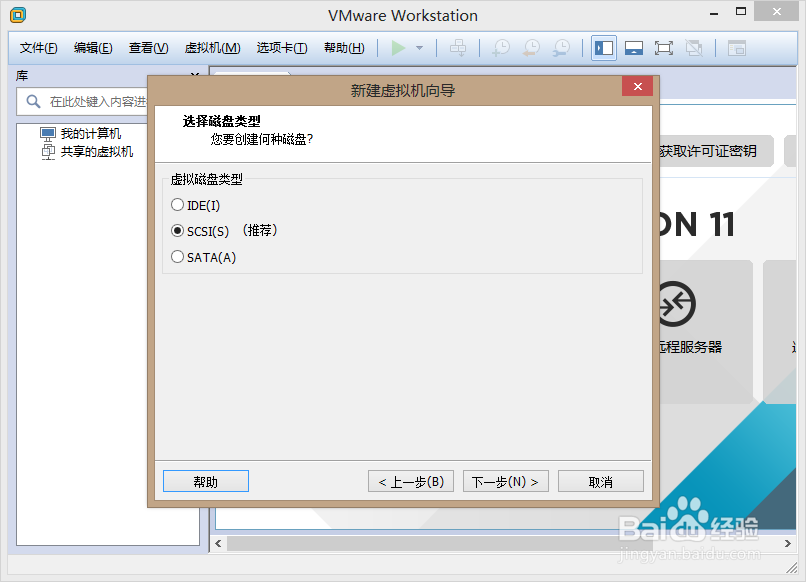Click the console view toolbar icon
This screenshot has width=806, height=582.
[737, 48]
